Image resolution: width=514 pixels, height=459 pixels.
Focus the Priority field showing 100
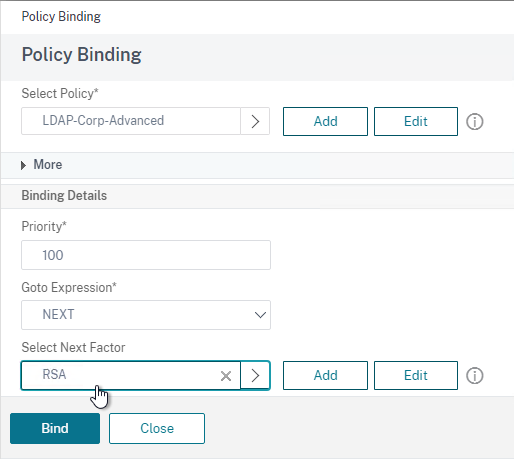point(146,255)
